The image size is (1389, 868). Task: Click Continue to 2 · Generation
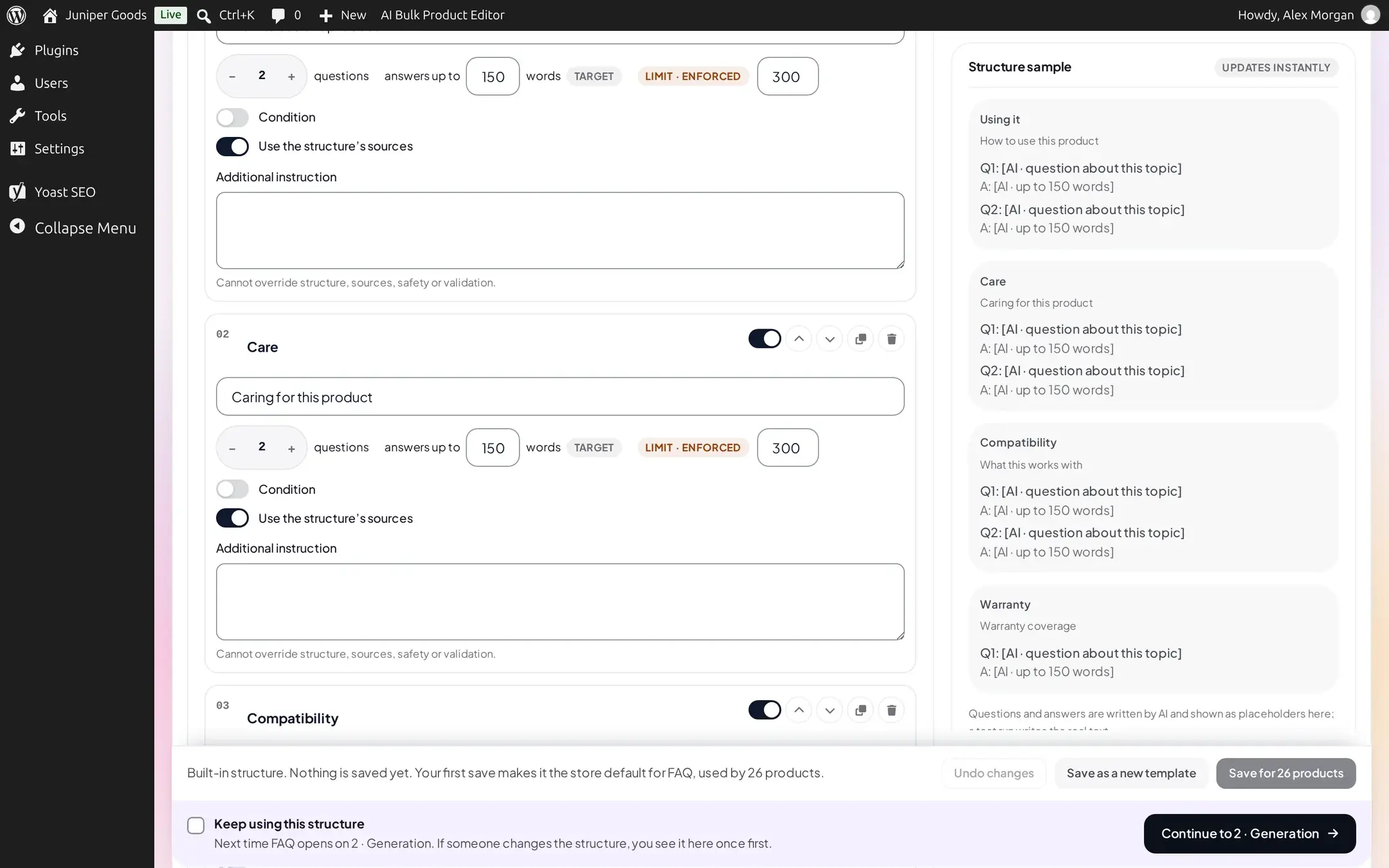tap(1249, 834)
